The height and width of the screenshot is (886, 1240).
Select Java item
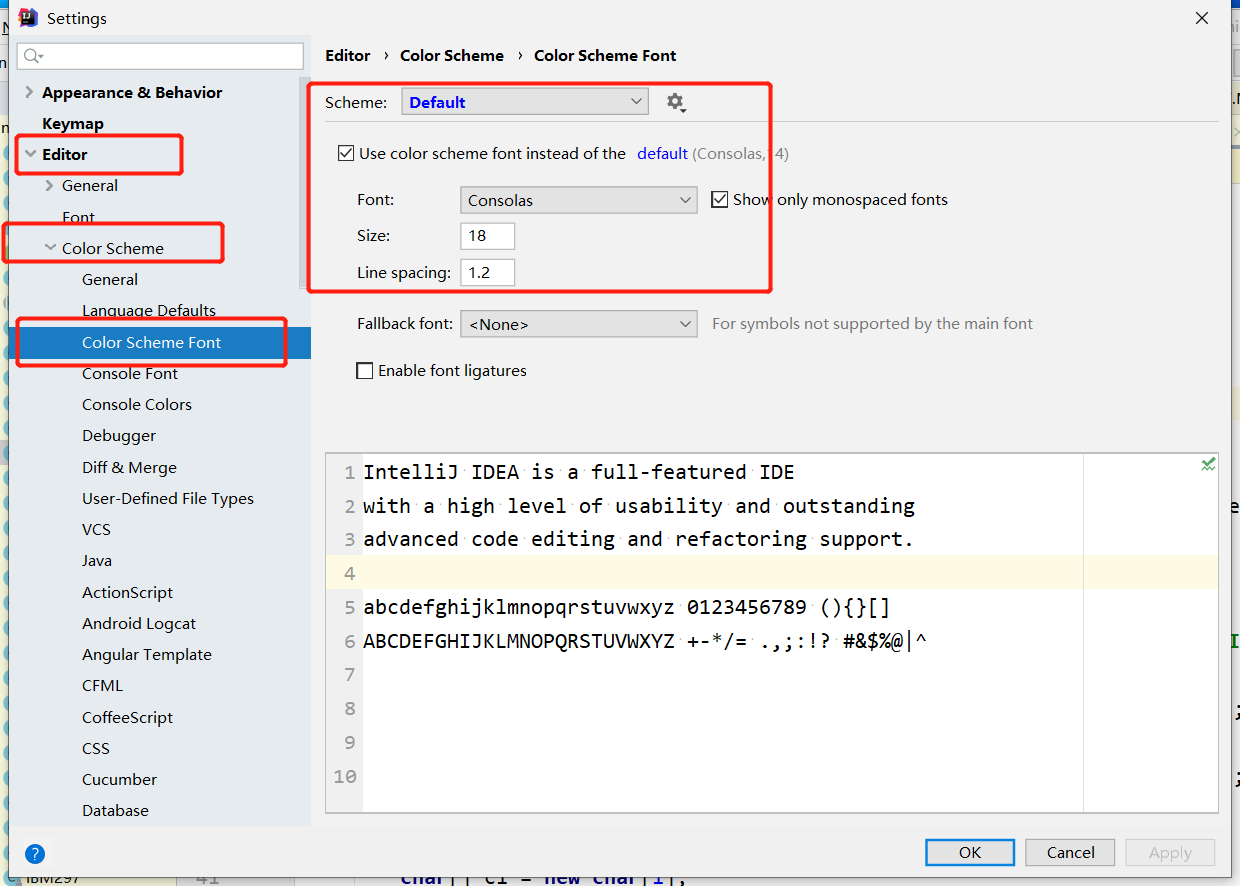coord(97,560)
